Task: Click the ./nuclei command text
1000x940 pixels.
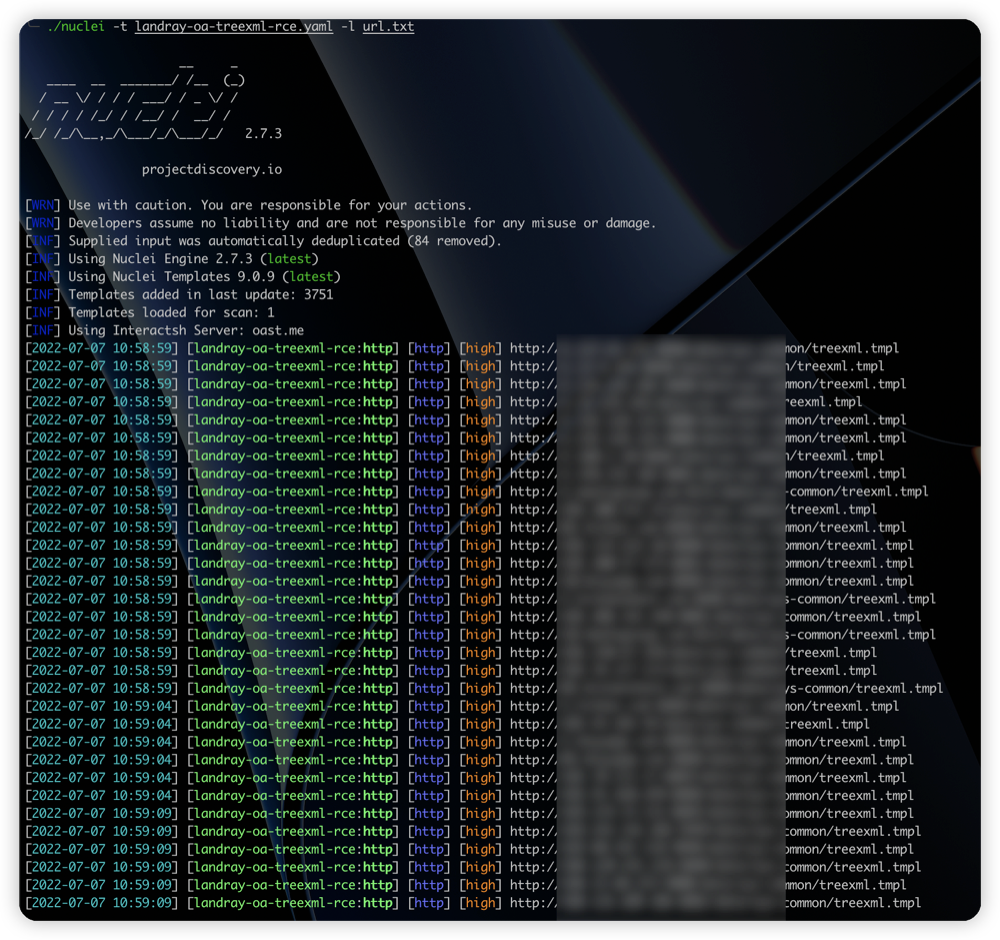Action: (76, 26)
